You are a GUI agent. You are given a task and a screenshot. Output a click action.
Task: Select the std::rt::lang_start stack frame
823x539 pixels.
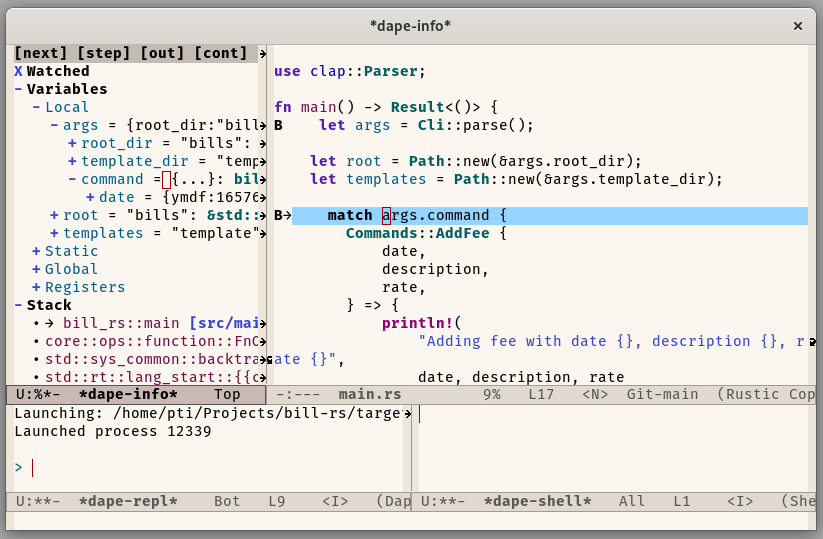pos(152,377)
